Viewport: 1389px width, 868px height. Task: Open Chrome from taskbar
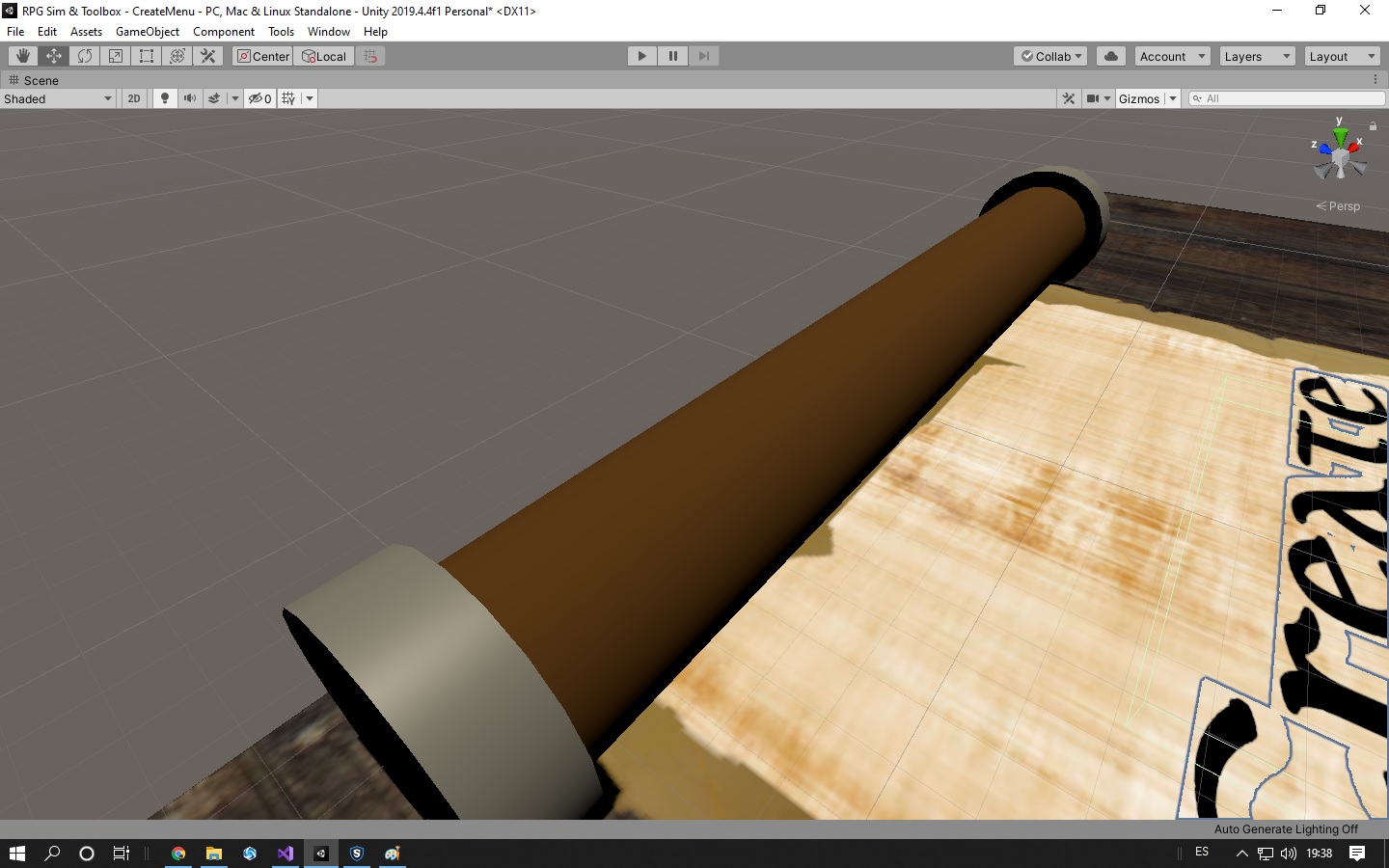[x=178, y=854]
